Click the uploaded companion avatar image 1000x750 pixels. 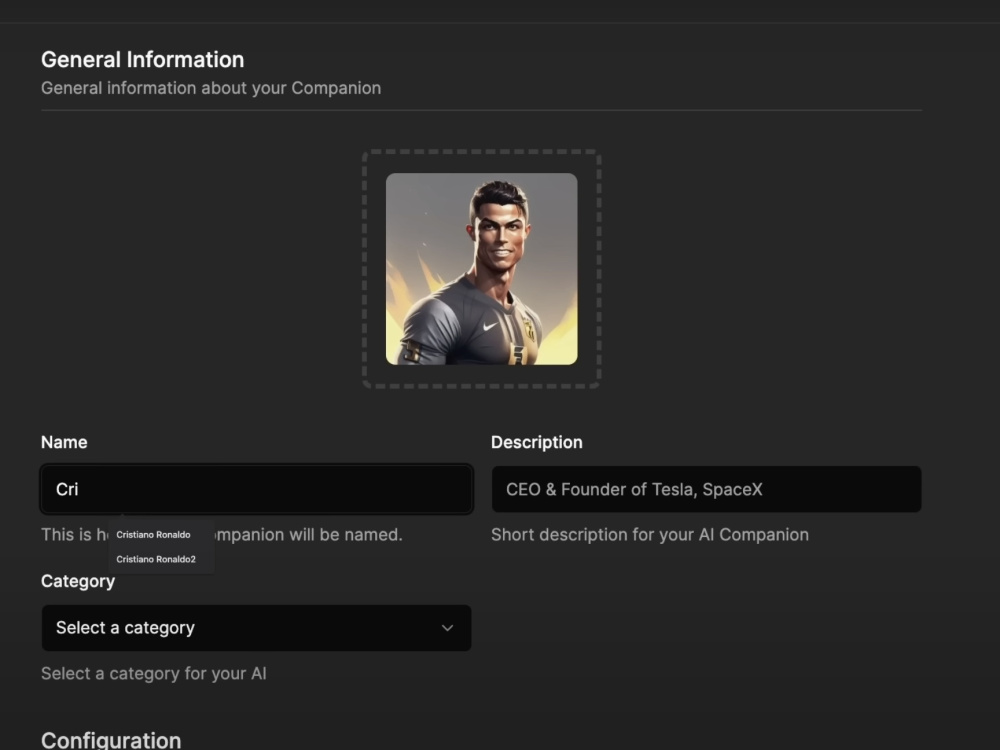tap(482, 269)
